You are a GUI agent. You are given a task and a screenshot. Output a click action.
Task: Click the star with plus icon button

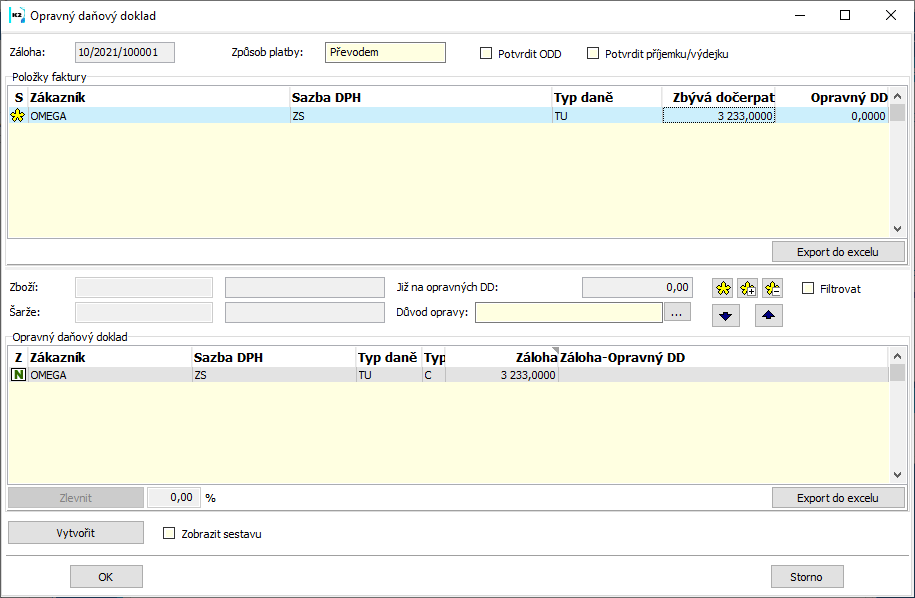[748, 288]
